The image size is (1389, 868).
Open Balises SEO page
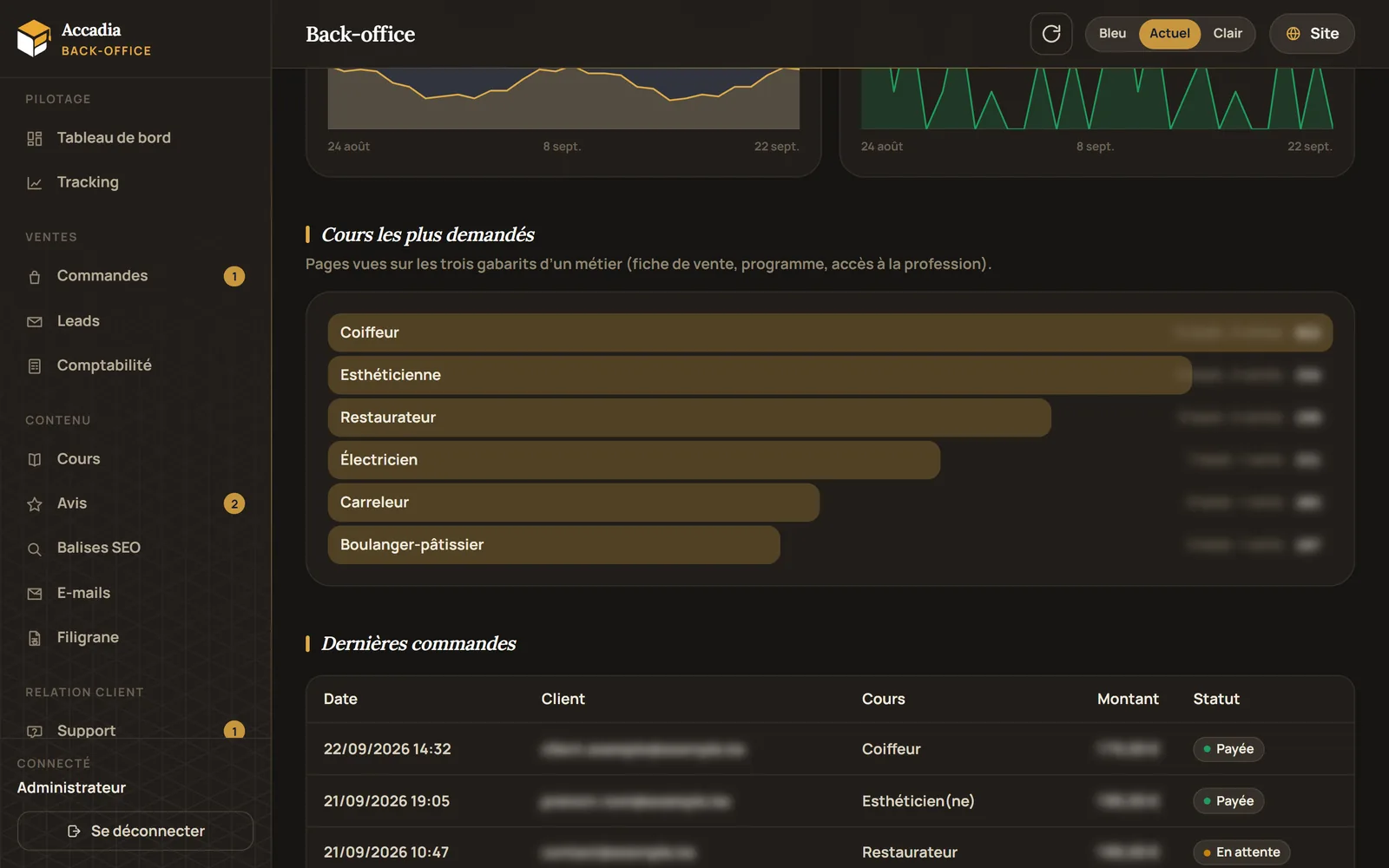pos(135,548)
